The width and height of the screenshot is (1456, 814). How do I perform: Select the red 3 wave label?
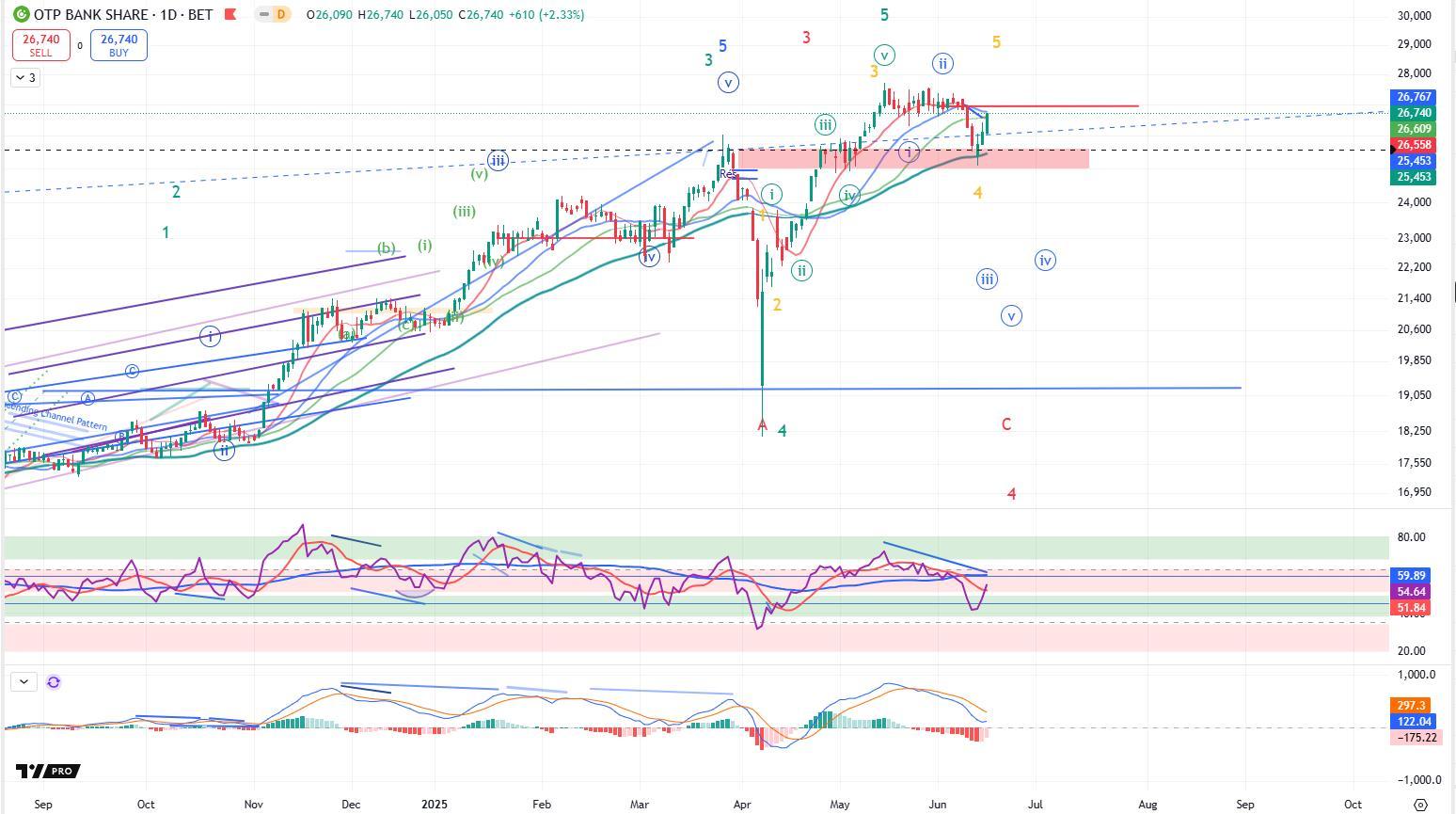click(x=806, y=38)
